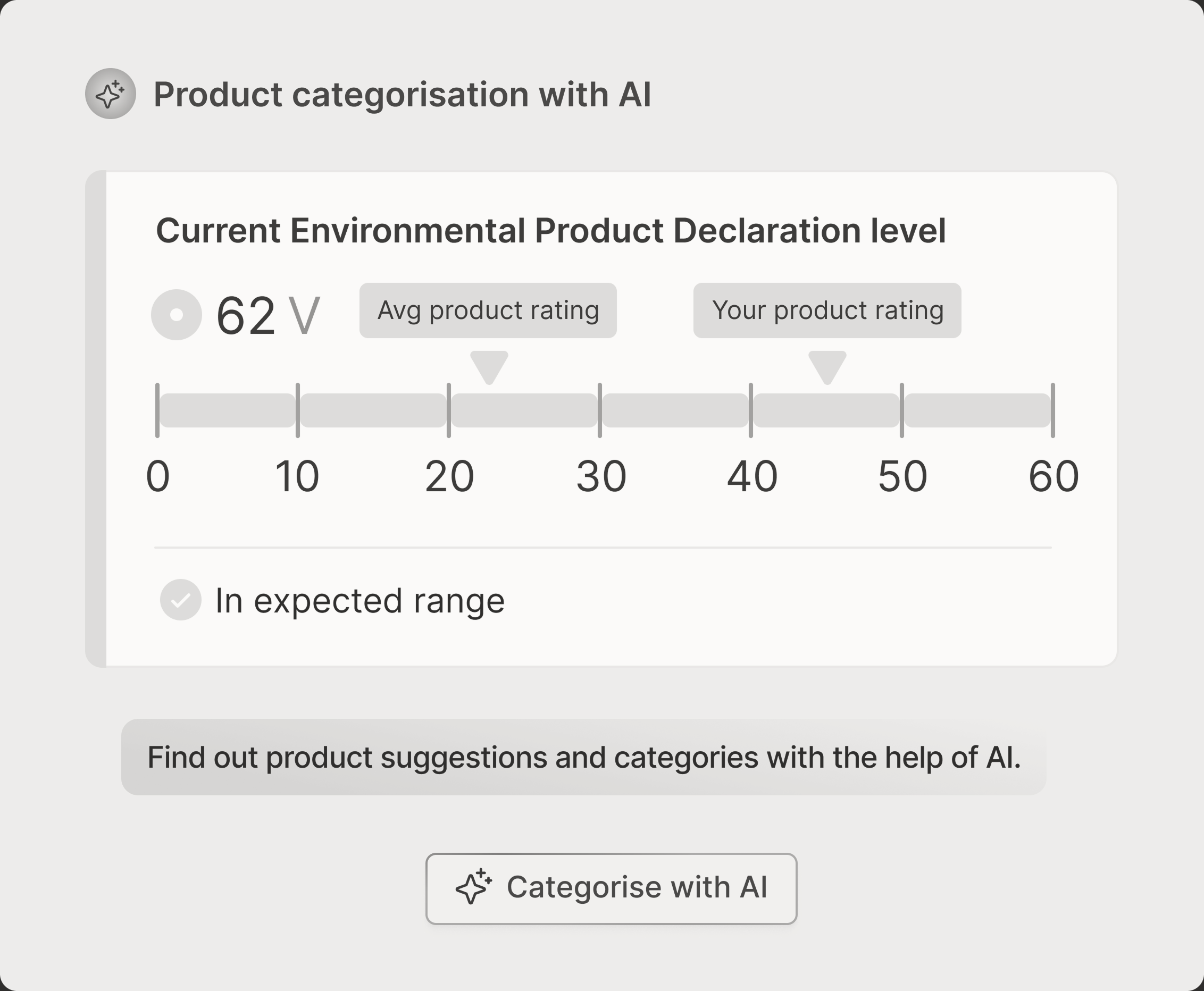This screenshot has height=991, width=1204.
Task: Click the checkmark icon for In expected range
Action: pos(180,600)
